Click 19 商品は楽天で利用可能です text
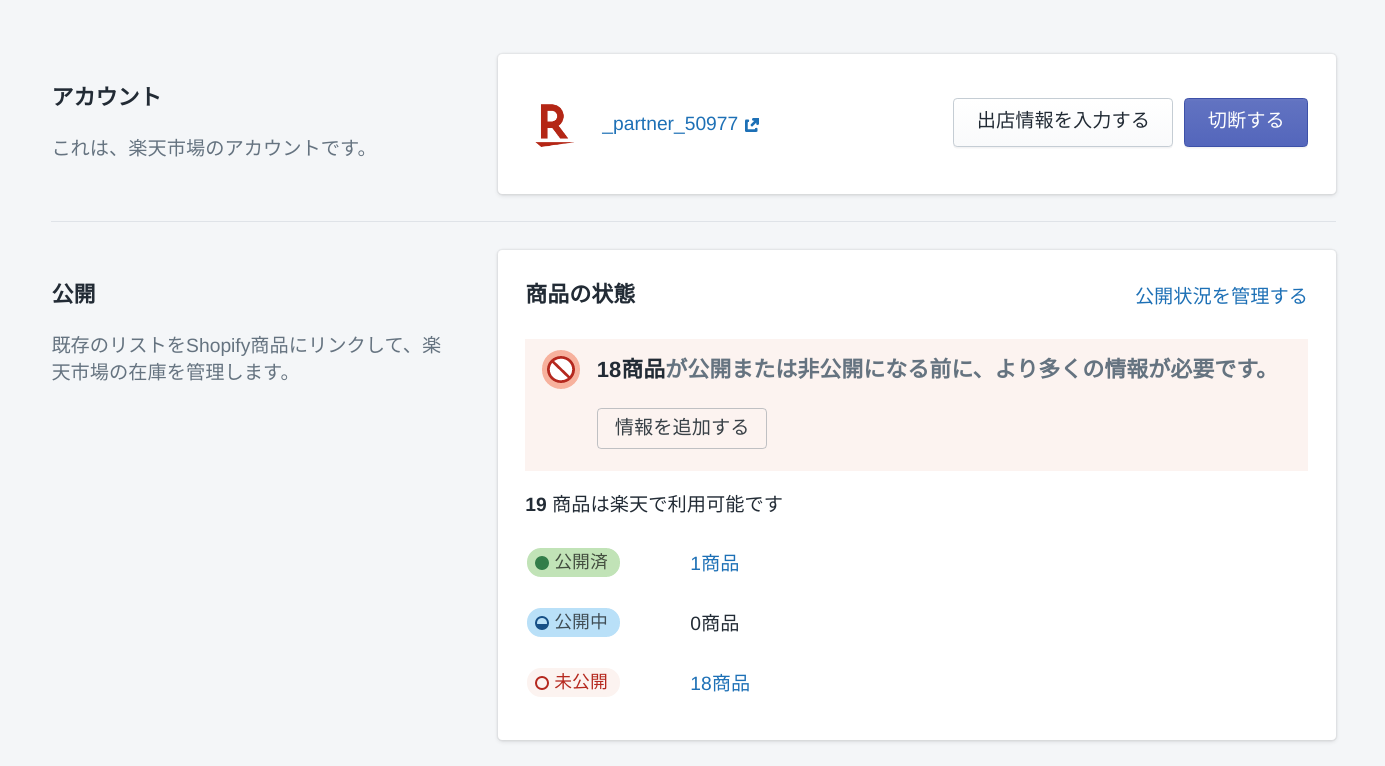 [654, 504]
